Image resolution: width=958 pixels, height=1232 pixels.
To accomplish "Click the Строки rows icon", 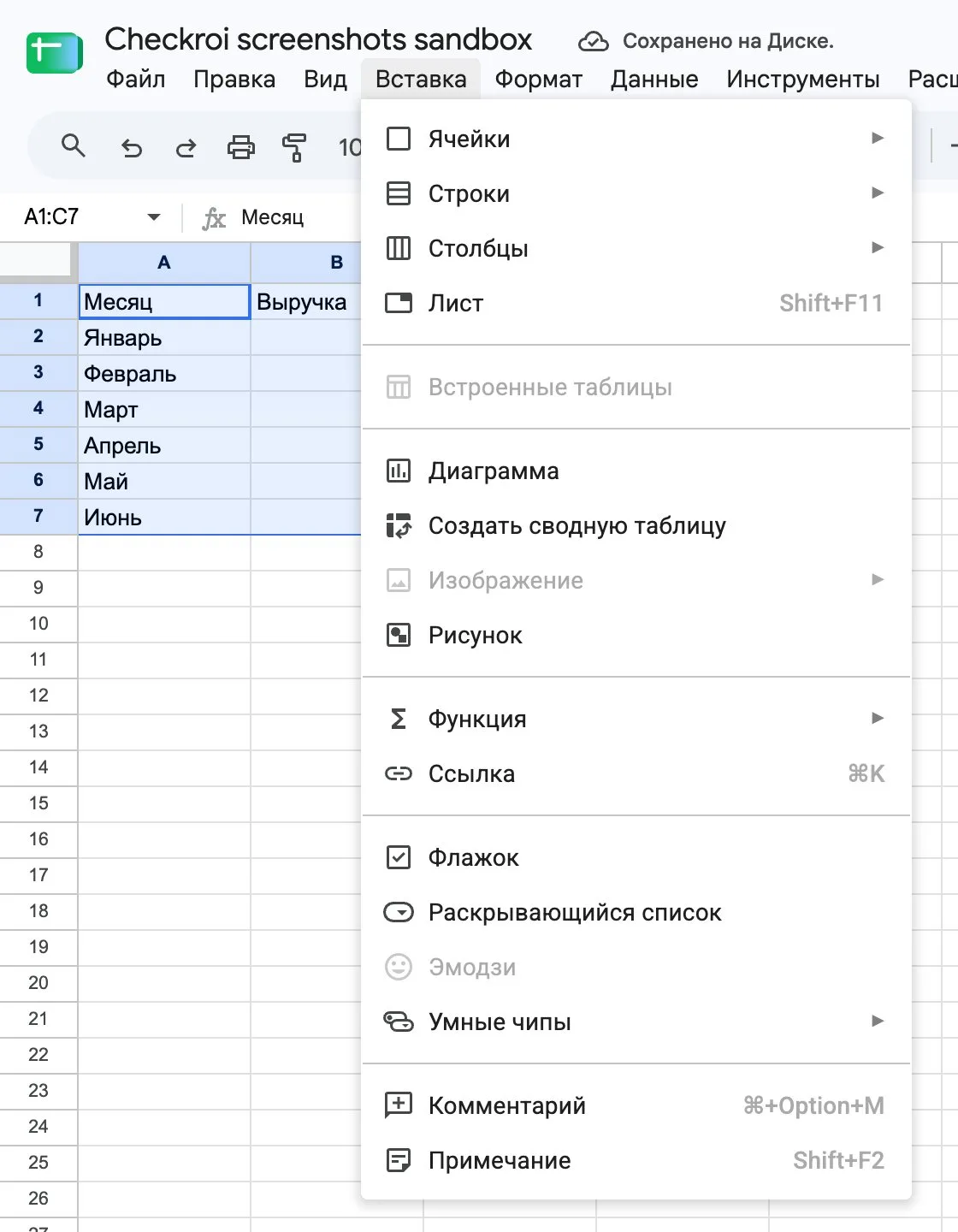I will point(399,193).
